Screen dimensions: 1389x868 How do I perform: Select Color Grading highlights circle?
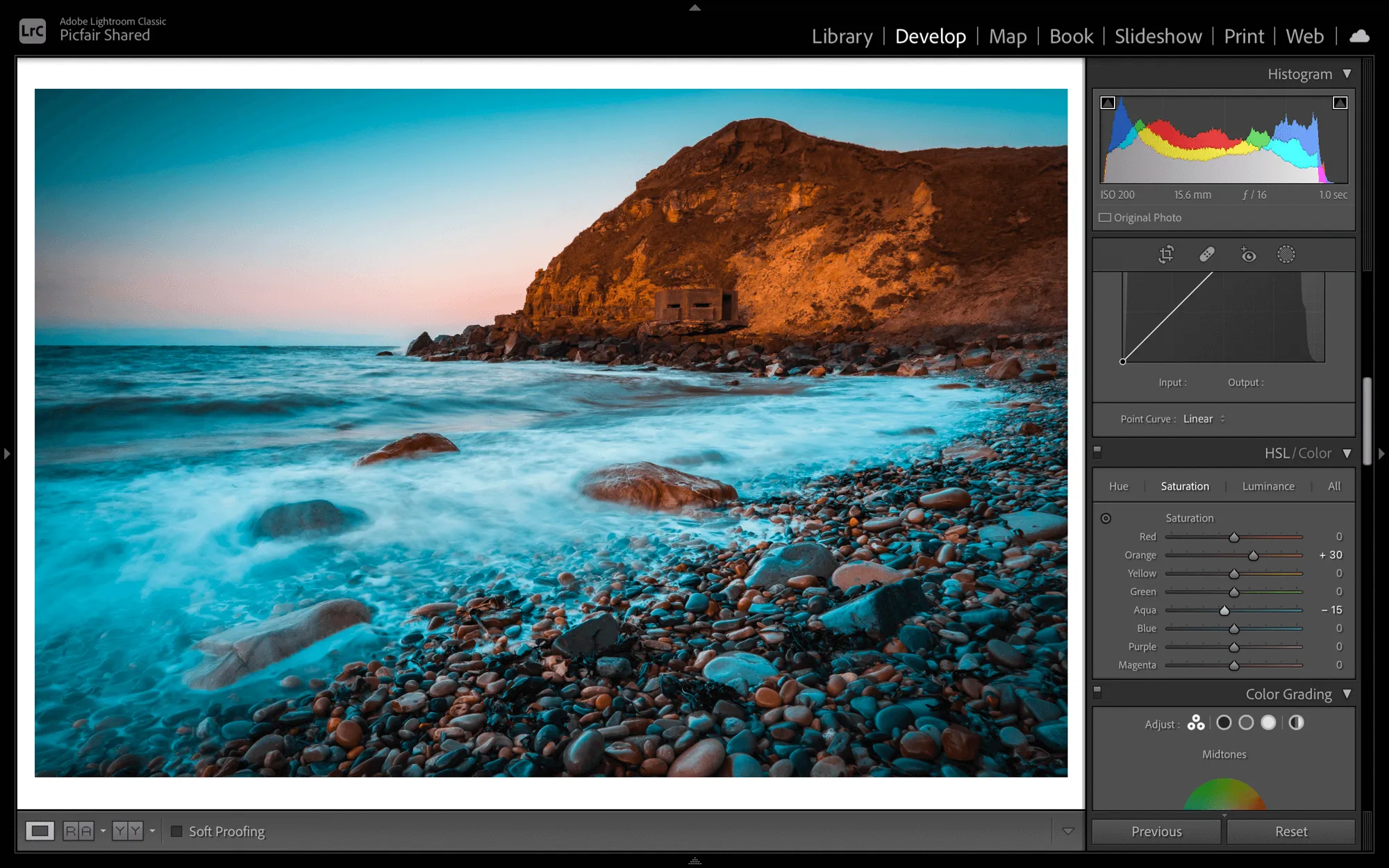[x=1268, y=723]
